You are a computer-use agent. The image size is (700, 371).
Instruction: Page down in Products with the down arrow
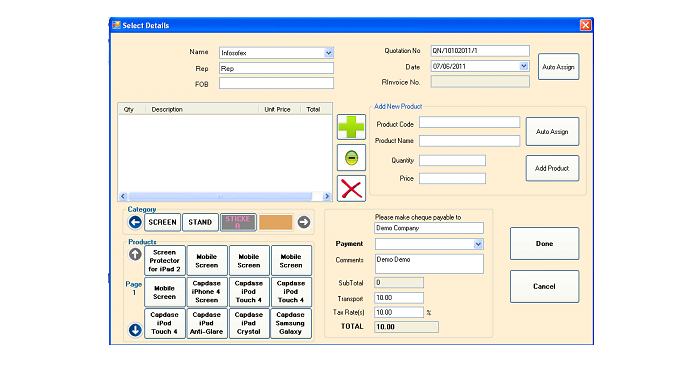(x=135, y=330)
